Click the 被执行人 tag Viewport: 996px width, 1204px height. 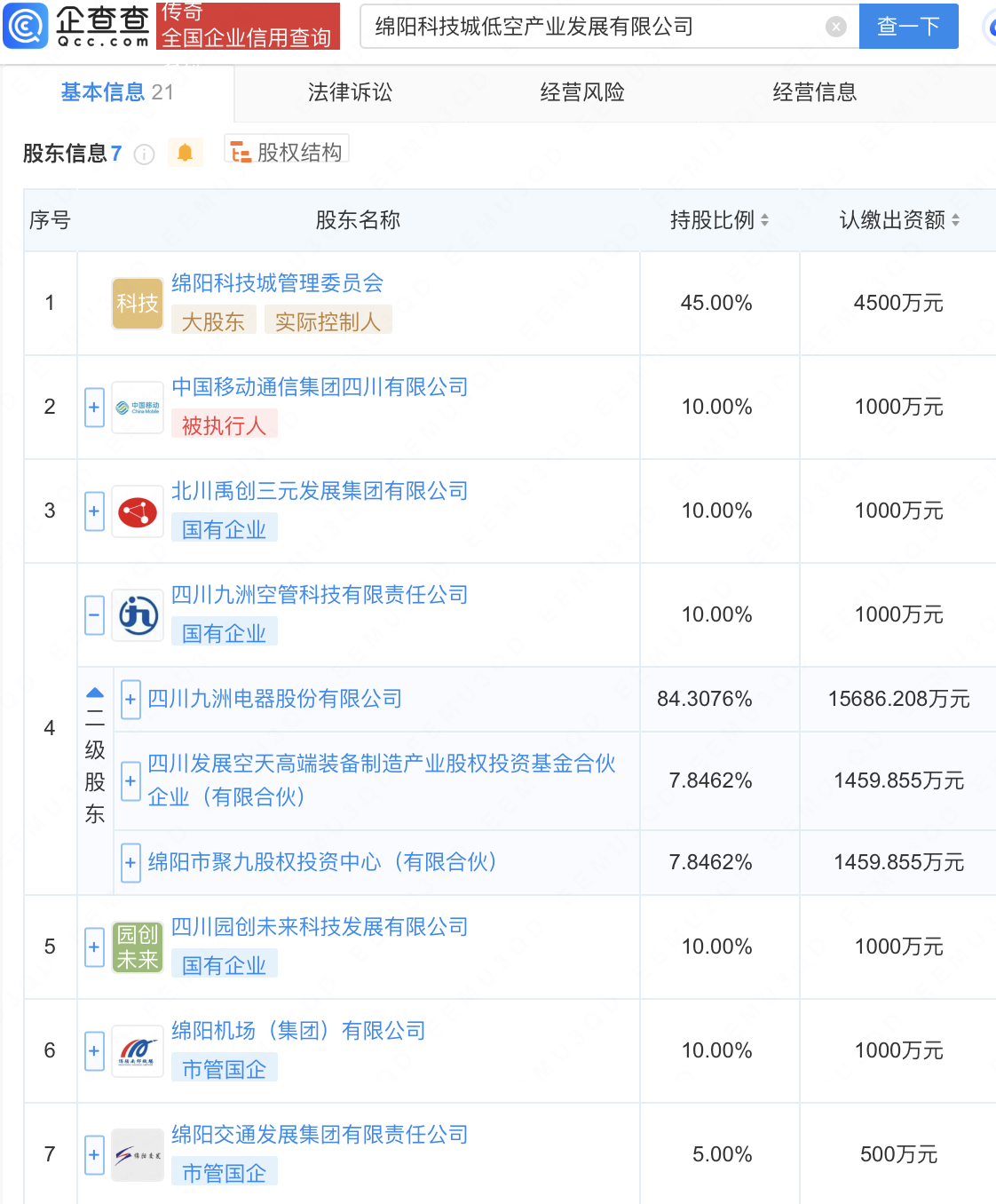(x=224, y=425)
